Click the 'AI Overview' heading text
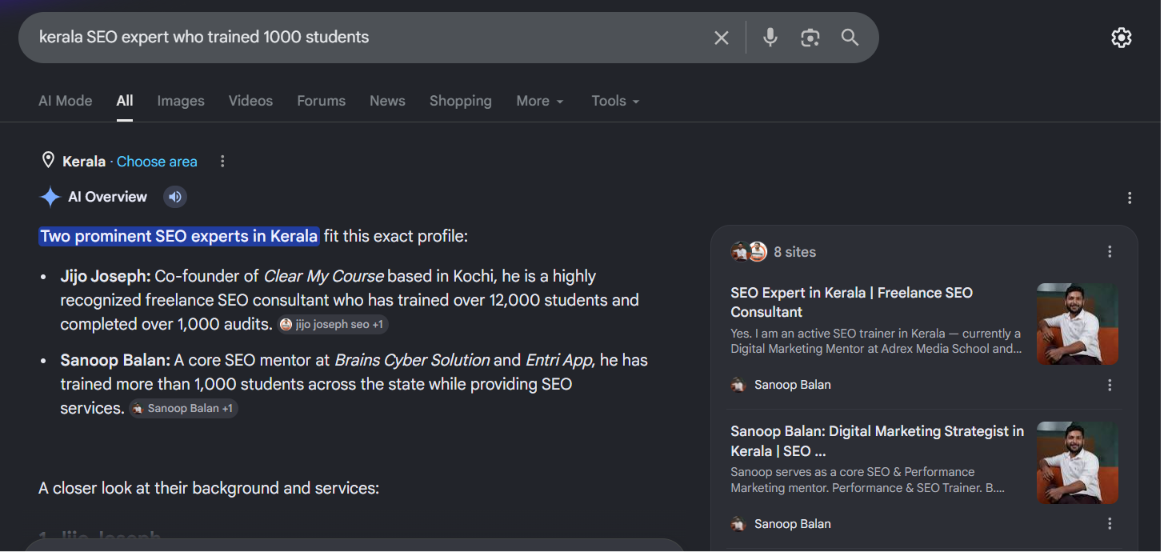Image resolution: width=1161 pixels, height=552 pixels. (107, 197)
